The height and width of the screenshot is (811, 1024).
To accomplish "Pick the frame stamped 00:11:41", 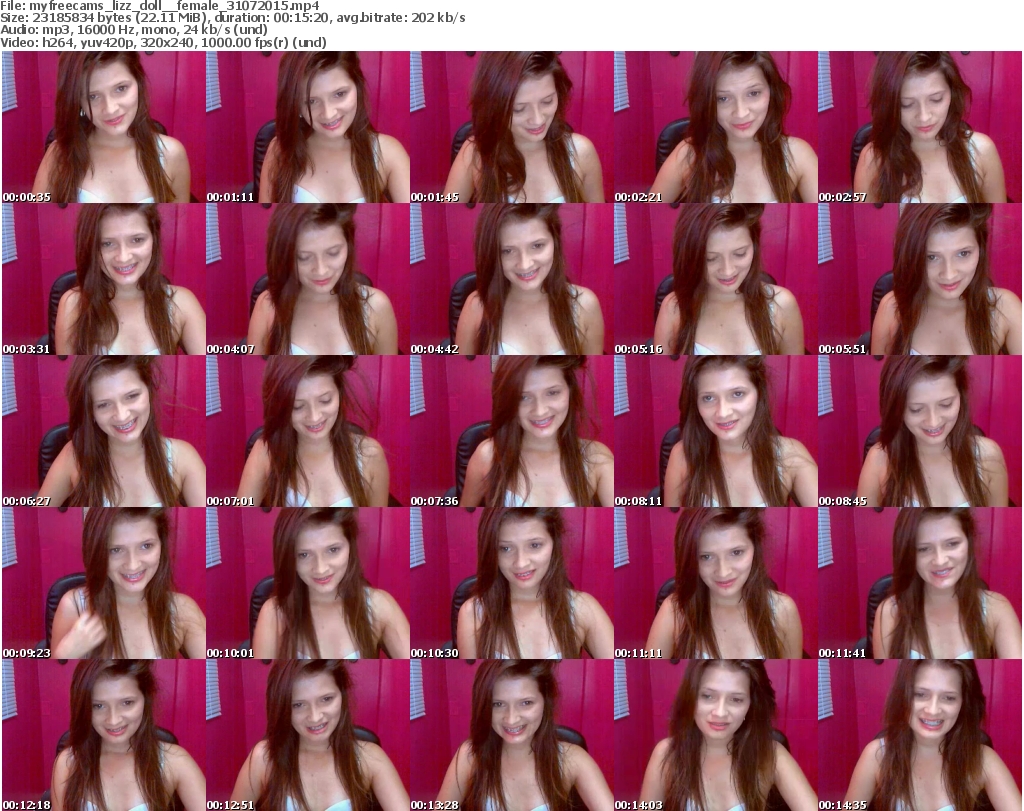I will tap(919, 583).
